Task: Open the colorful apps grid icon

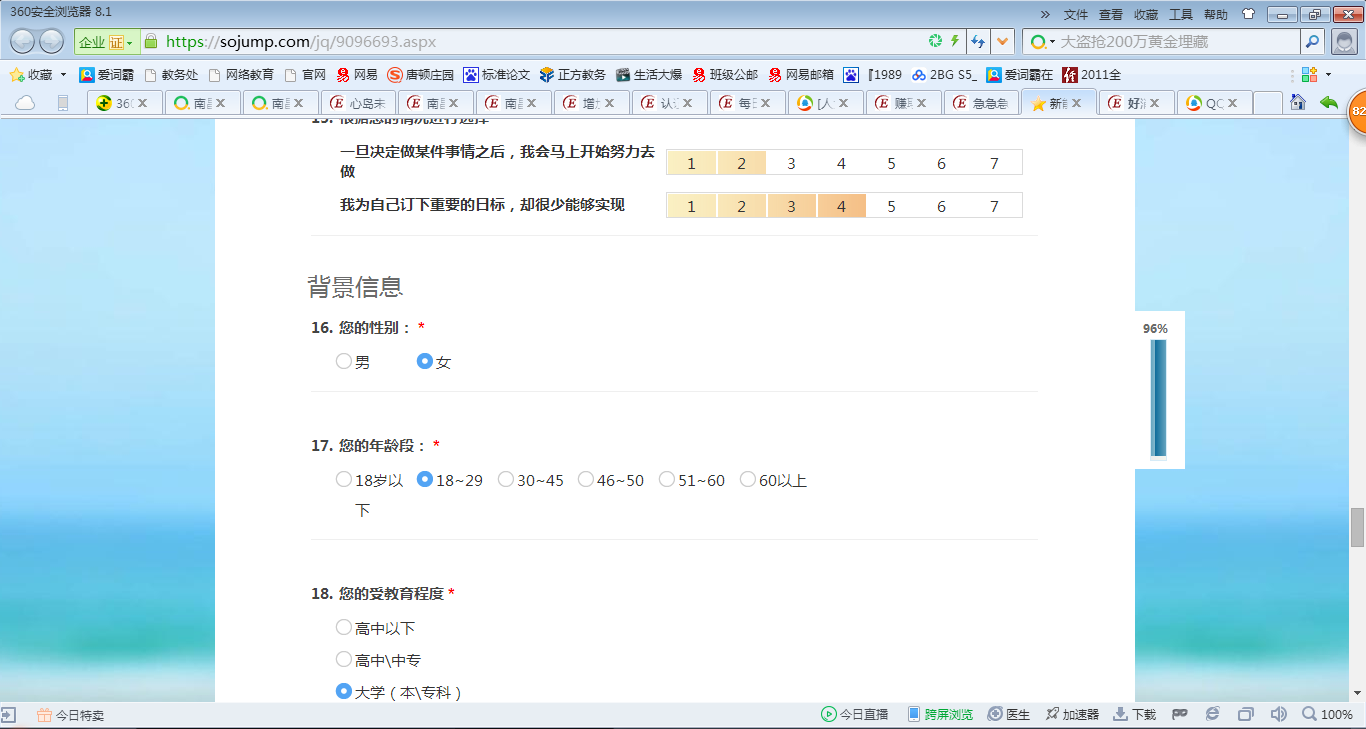Action: click(x=1309, y=74)
